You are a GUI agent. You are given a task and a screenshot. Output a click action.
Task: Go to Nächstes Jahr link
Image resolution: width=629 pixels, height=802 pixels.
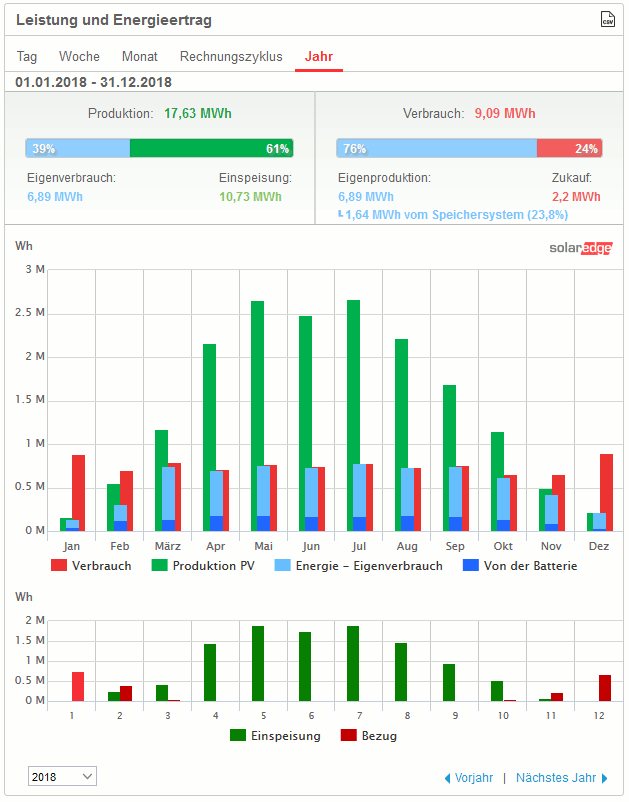click(555, 778)
